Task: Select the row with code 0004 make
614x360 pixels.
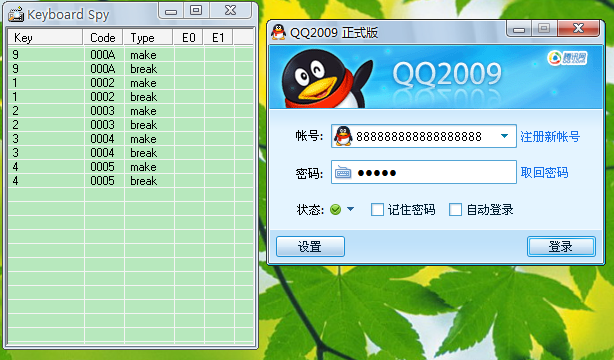Action: pyautogui.click(x=130, y=139)
